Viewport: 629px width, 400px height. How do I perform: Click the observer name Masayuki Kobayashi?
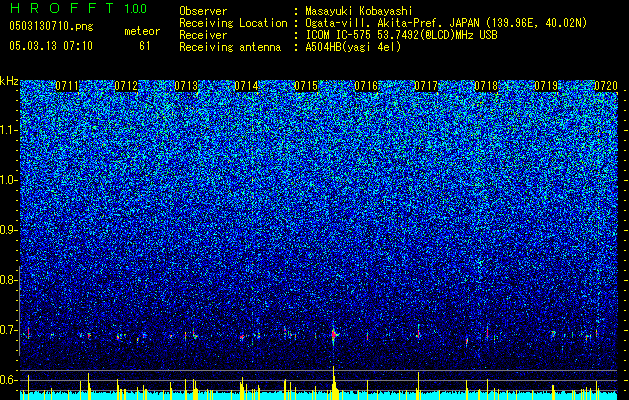[358, 11]
